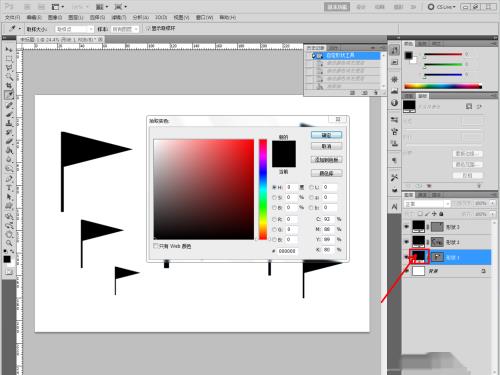500x375 pixels.
Task: Select the Spot Healing Brush tool
Action: tap(9, 104)
